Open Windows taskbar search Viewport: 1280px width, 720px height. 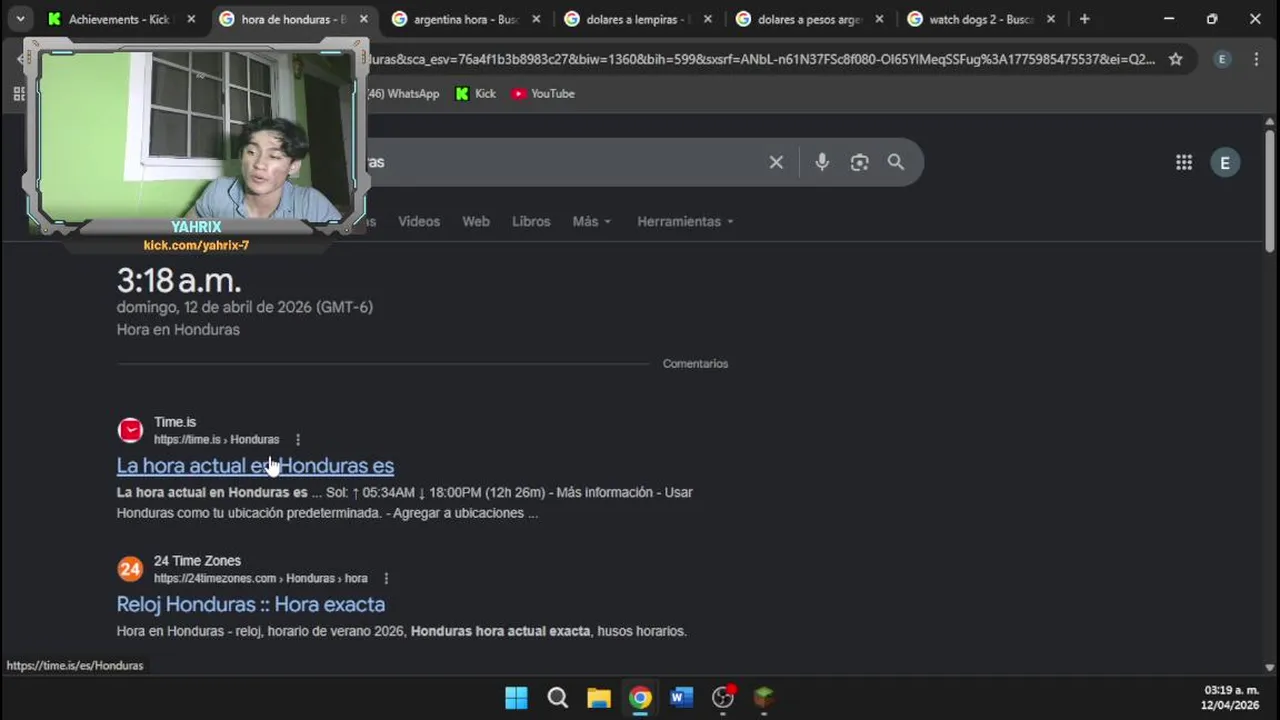pos(558,697)
